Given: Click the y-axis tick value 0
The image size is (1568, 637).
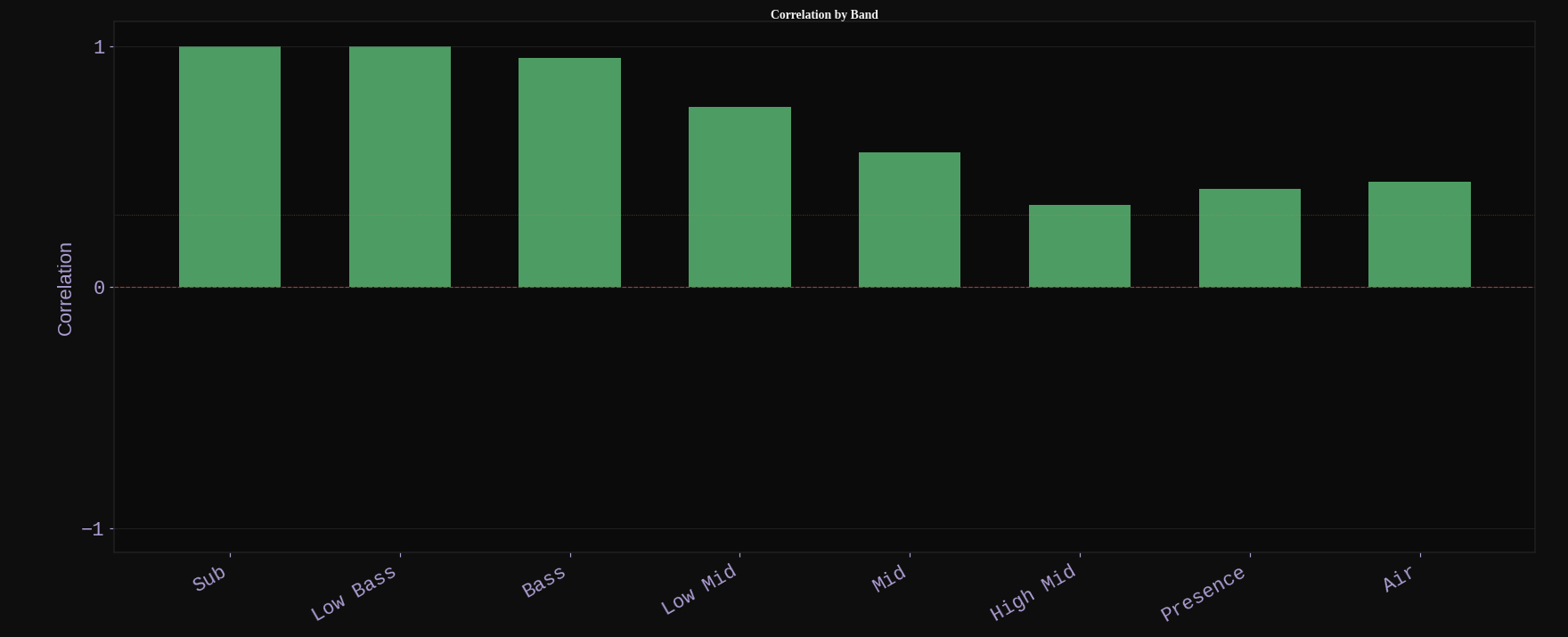Looking at the screenshot, I should [x=99, y=288].
